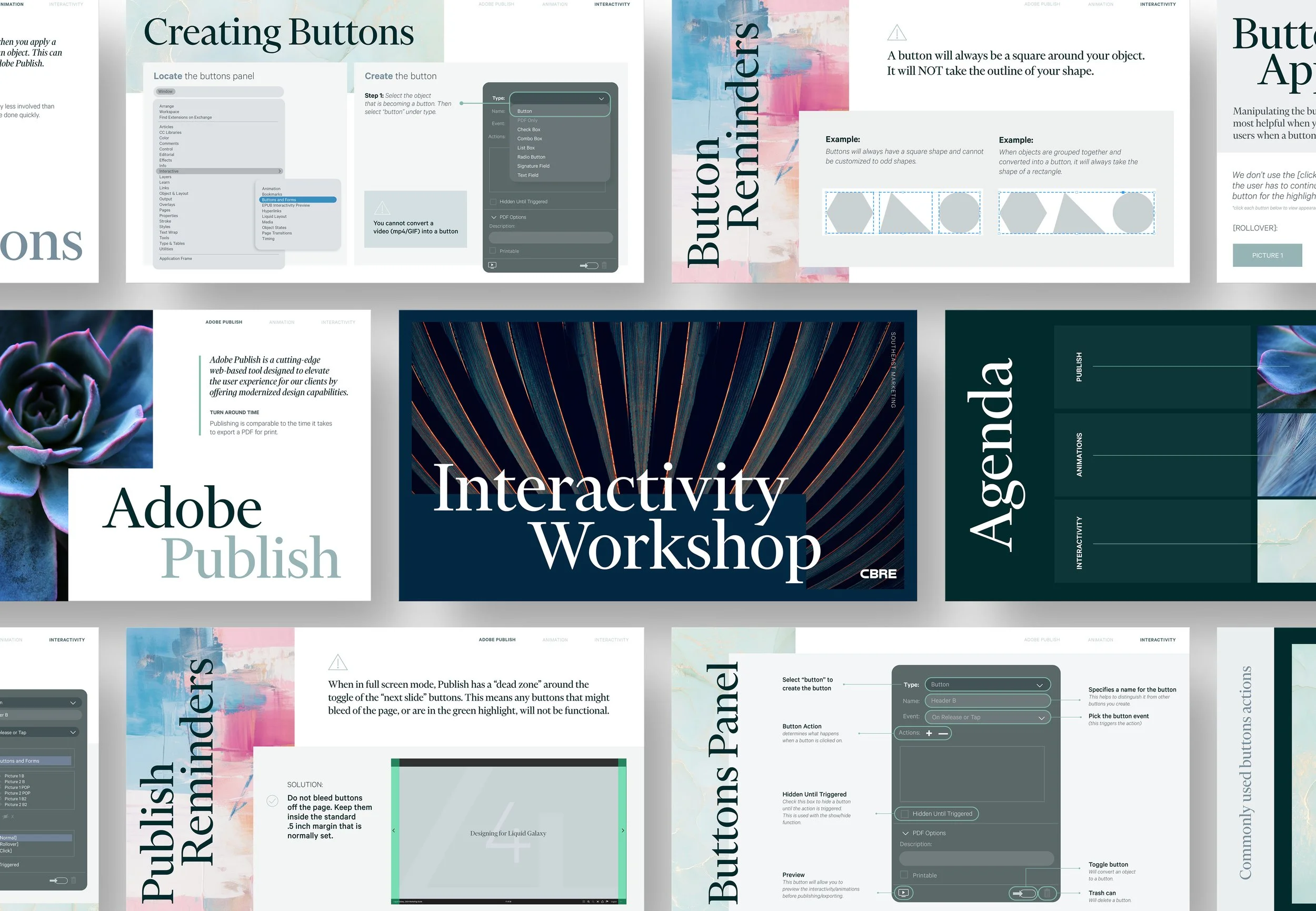Click the CBRE logo on the Workshop slide

pos(878,574)
